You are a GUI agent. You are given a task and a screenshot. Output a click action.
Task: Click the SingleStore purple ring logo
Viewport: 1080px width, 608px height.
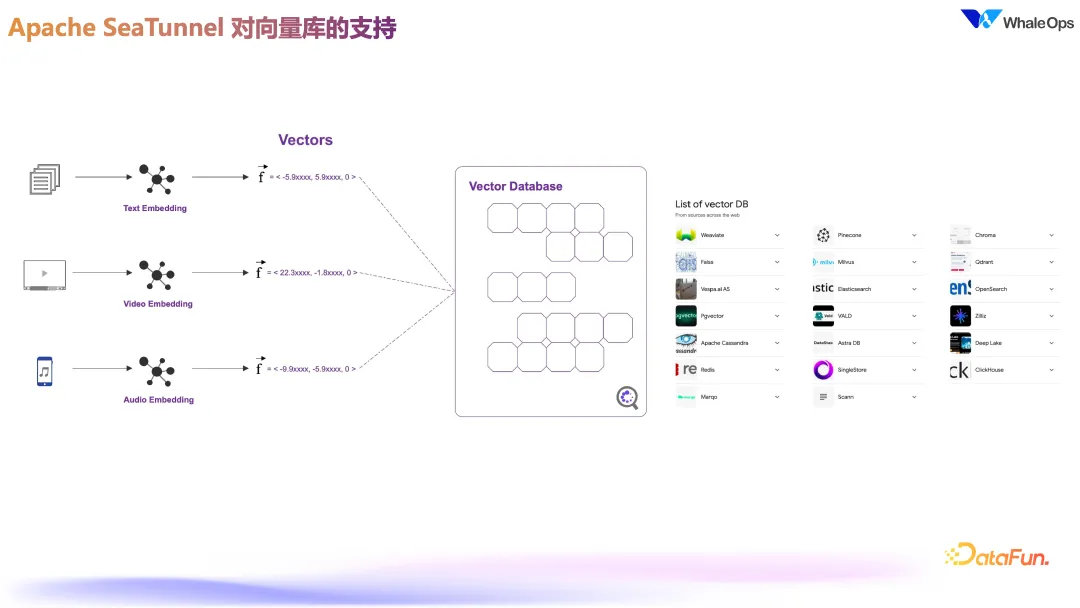click(823, 370)
